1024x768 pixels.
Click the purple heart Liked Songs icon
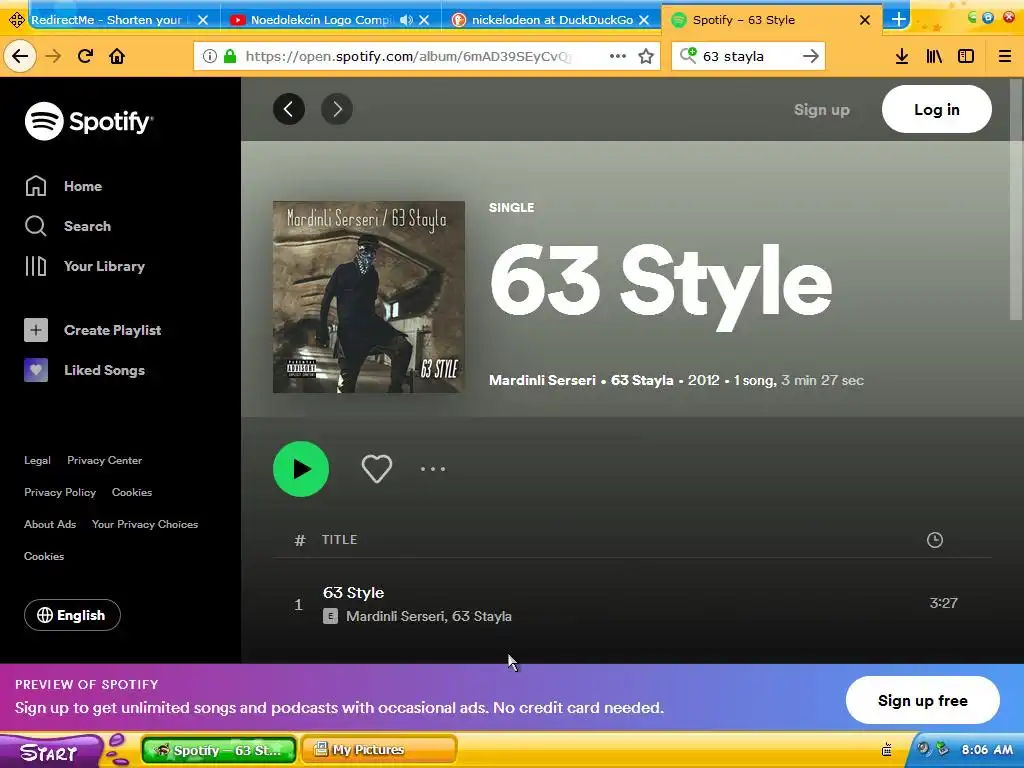tap(36, 370)
